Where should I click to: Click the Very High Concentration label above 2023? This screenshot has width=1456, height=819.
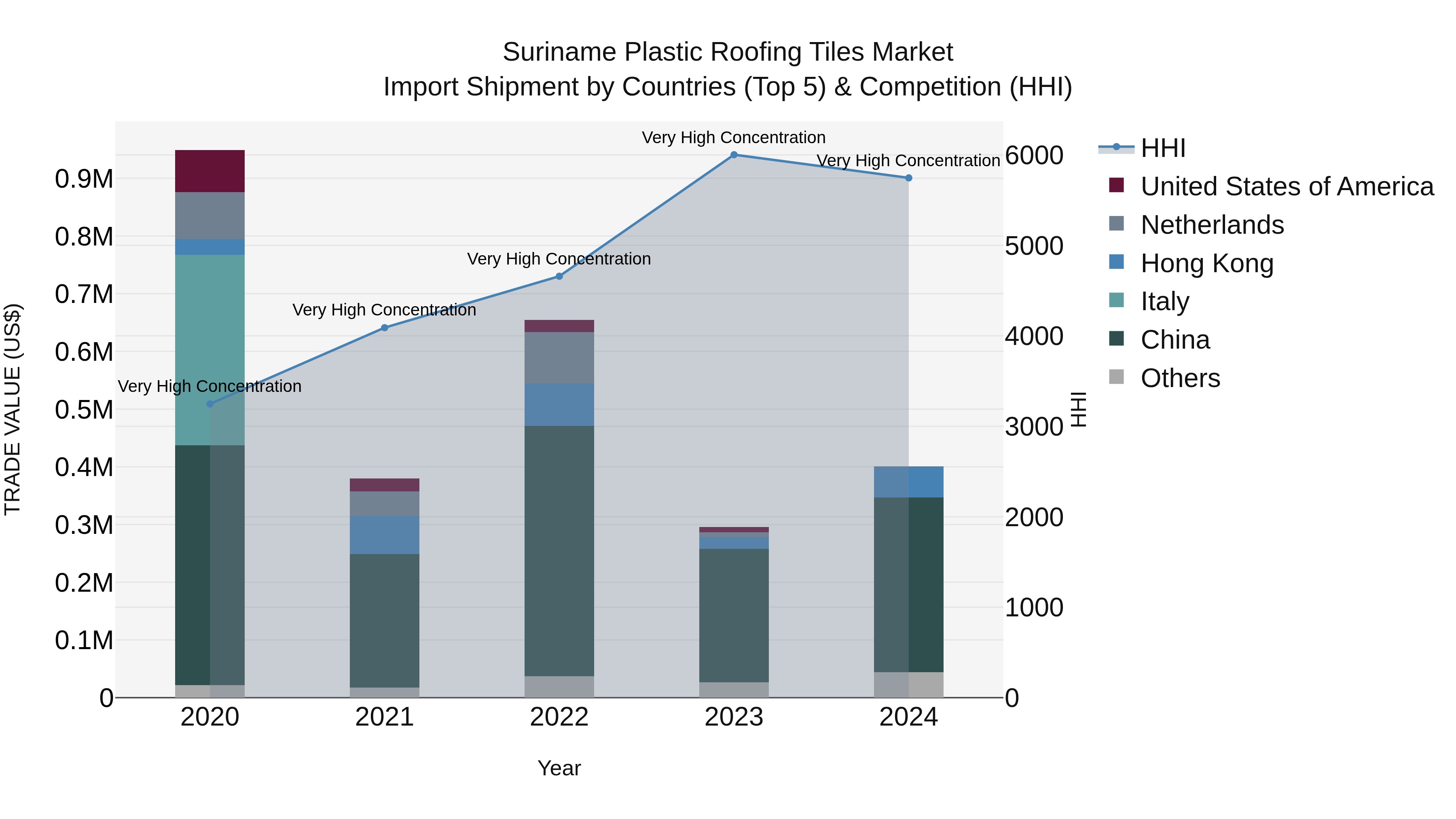(x=734, y=138)
